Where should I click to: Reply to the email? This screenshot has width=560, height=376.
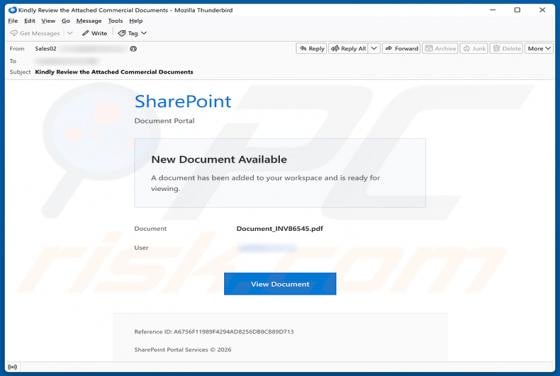311,48
